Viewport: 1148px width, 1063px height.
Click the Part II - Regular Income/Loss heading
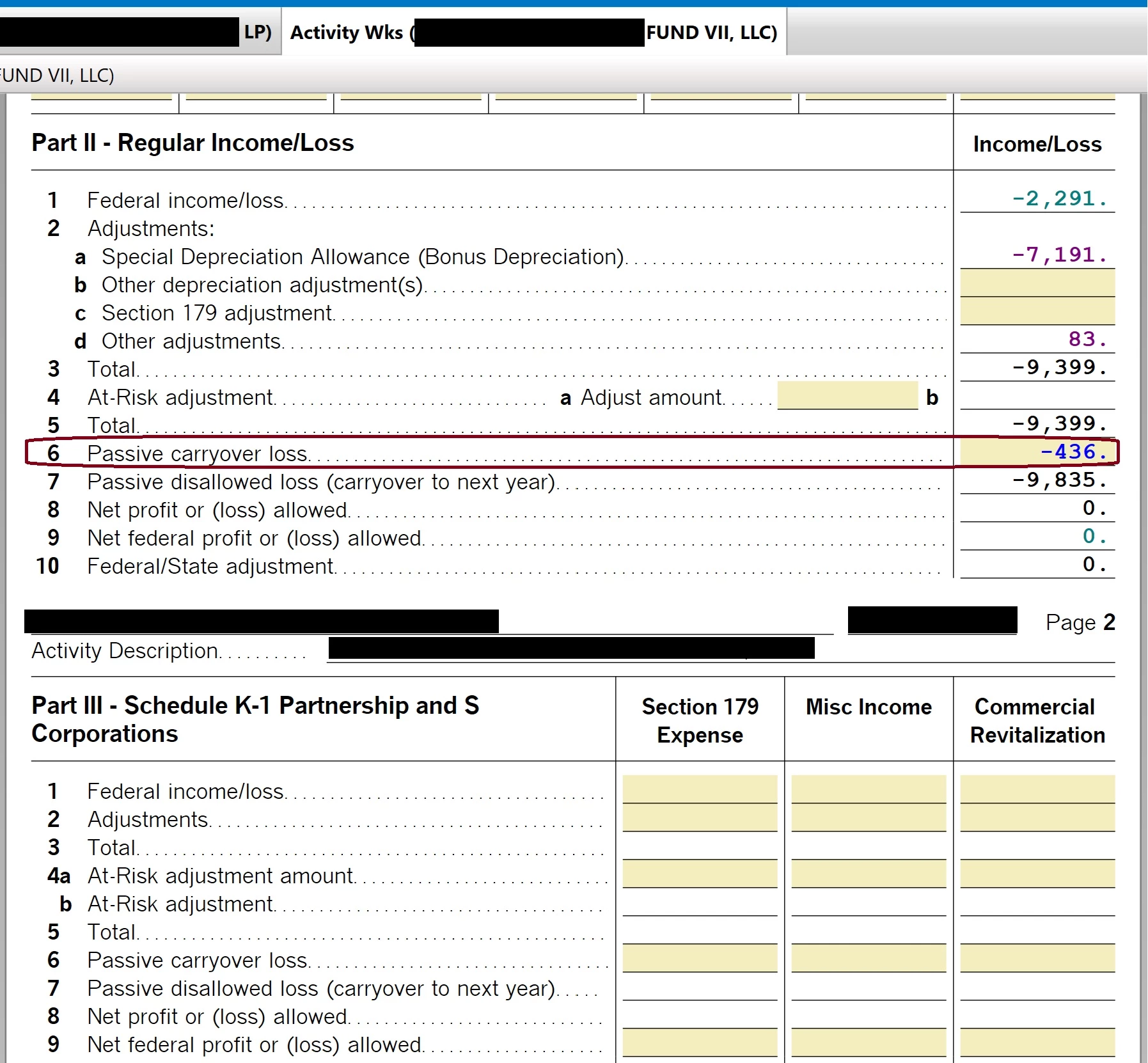pyautogui.click(x=193, y=143)
